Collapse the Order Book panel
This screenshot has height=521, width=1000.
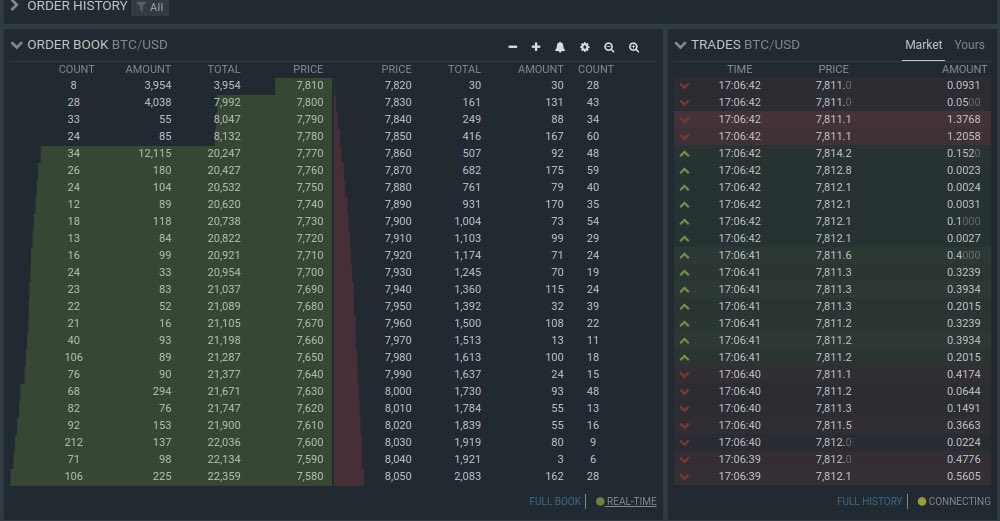click(17, 45)
